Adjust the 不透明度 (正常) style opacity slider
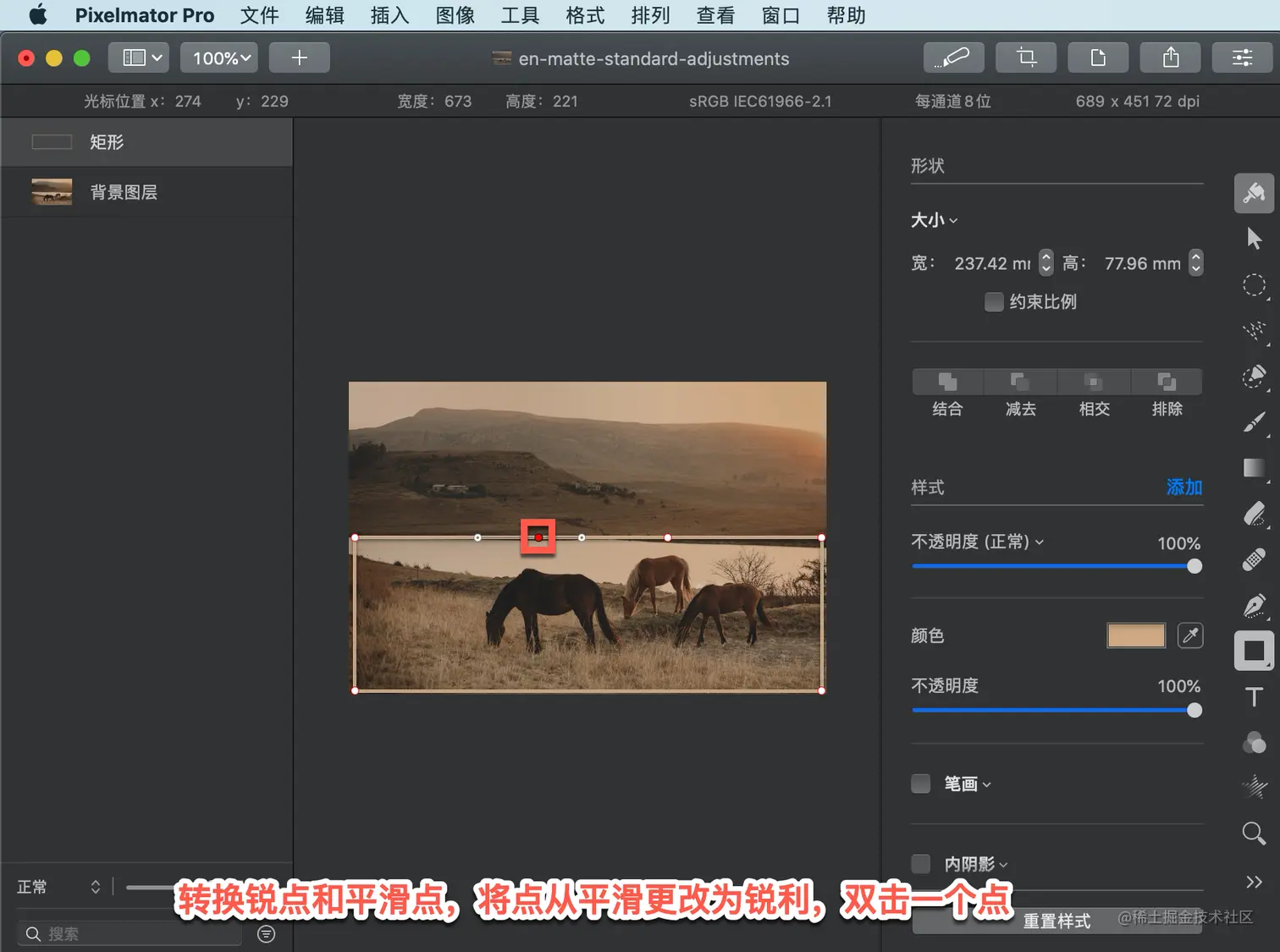The width and height of the screenshot is (1280, 952). tap(1057, 566)
